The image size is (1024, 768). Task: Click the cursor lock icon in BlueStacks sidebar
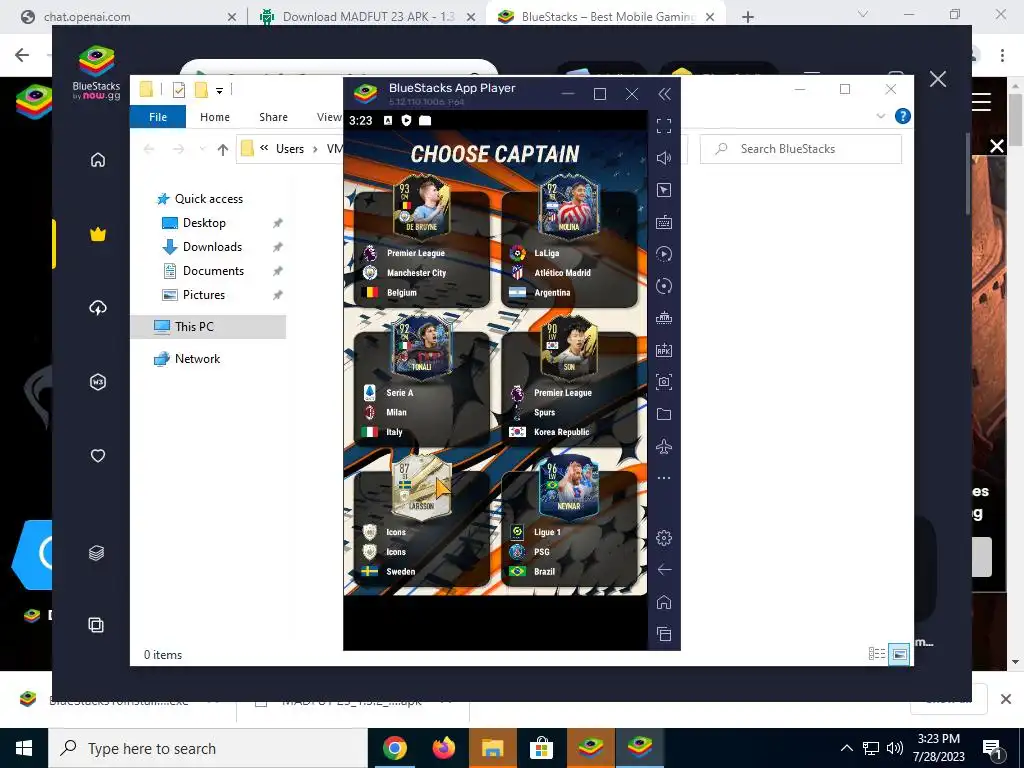(664, 190)
